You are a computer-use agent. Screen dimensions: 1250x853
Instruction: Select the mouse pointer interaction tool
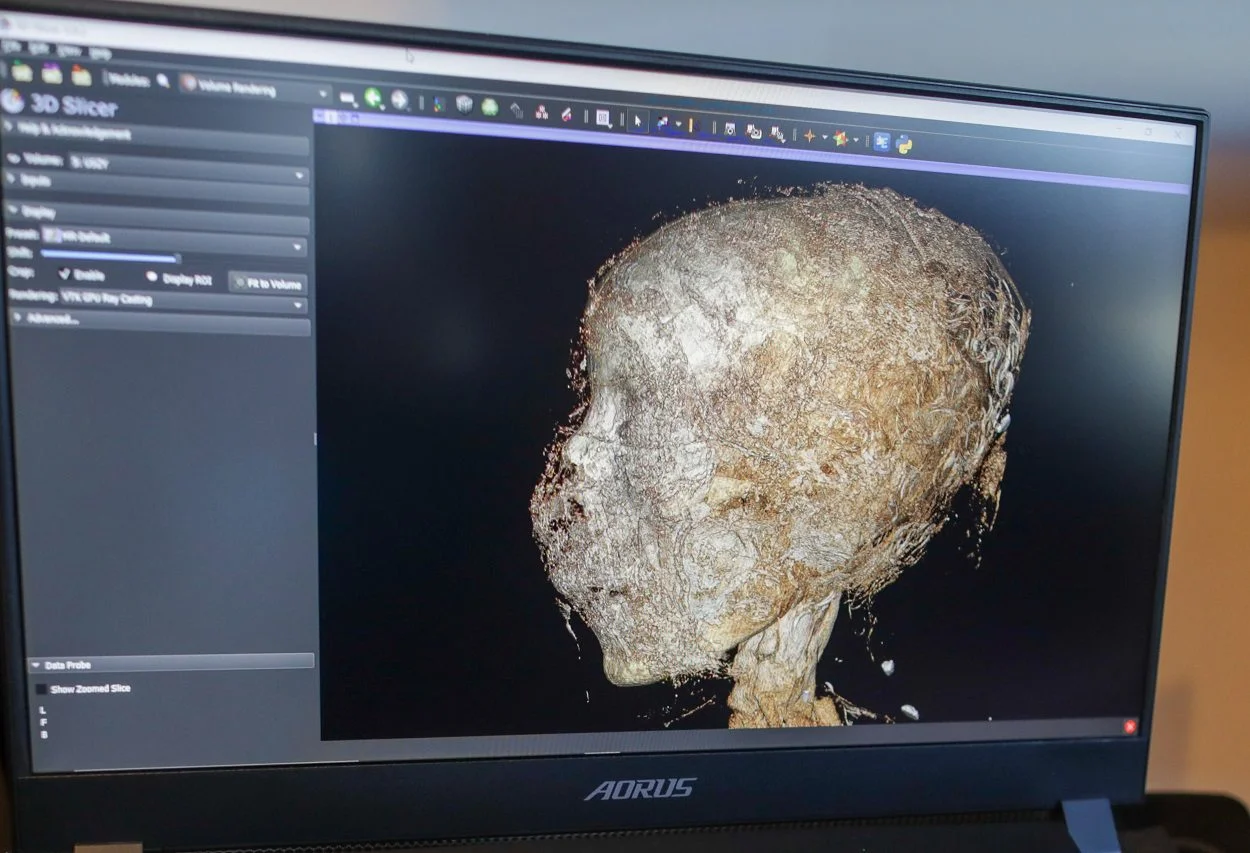[x=637, y=122]
